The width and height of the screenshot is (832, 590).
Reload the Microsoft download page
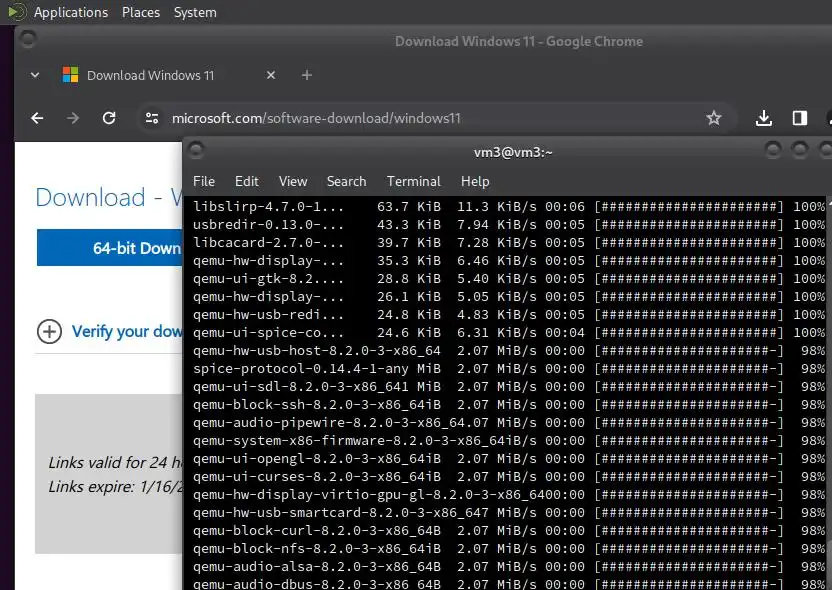pos(109,118)
